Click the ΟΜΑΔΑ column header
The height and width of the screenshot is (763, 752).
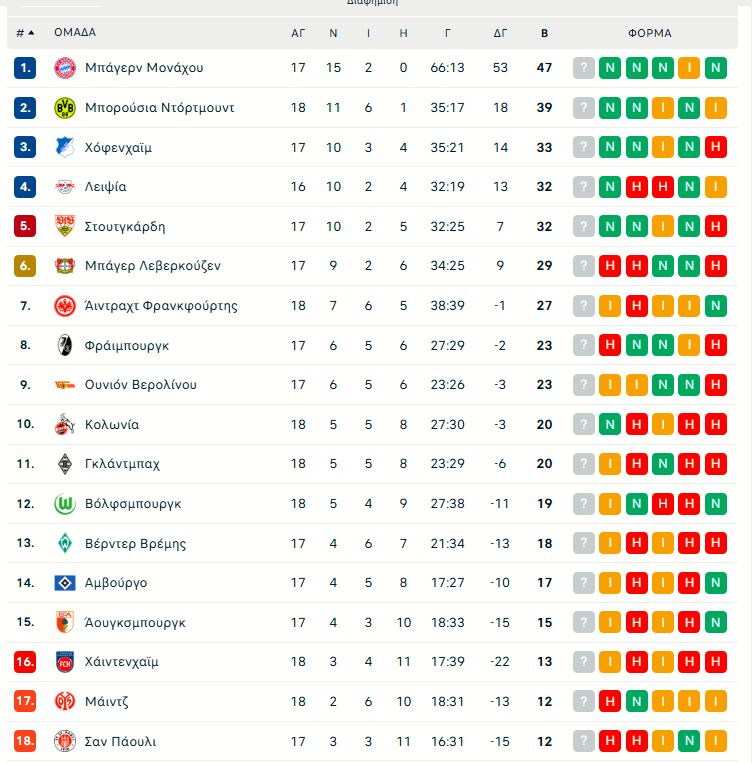[75, 33]
